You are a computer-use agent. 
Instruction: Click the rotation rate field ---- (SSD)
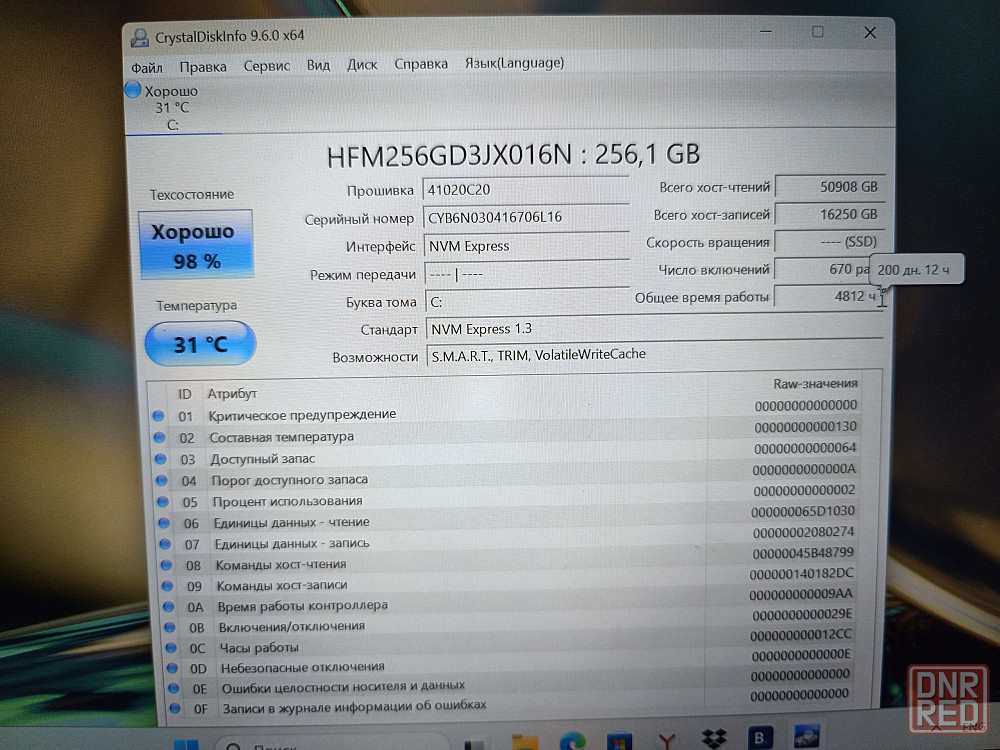[x=830, y=242]
